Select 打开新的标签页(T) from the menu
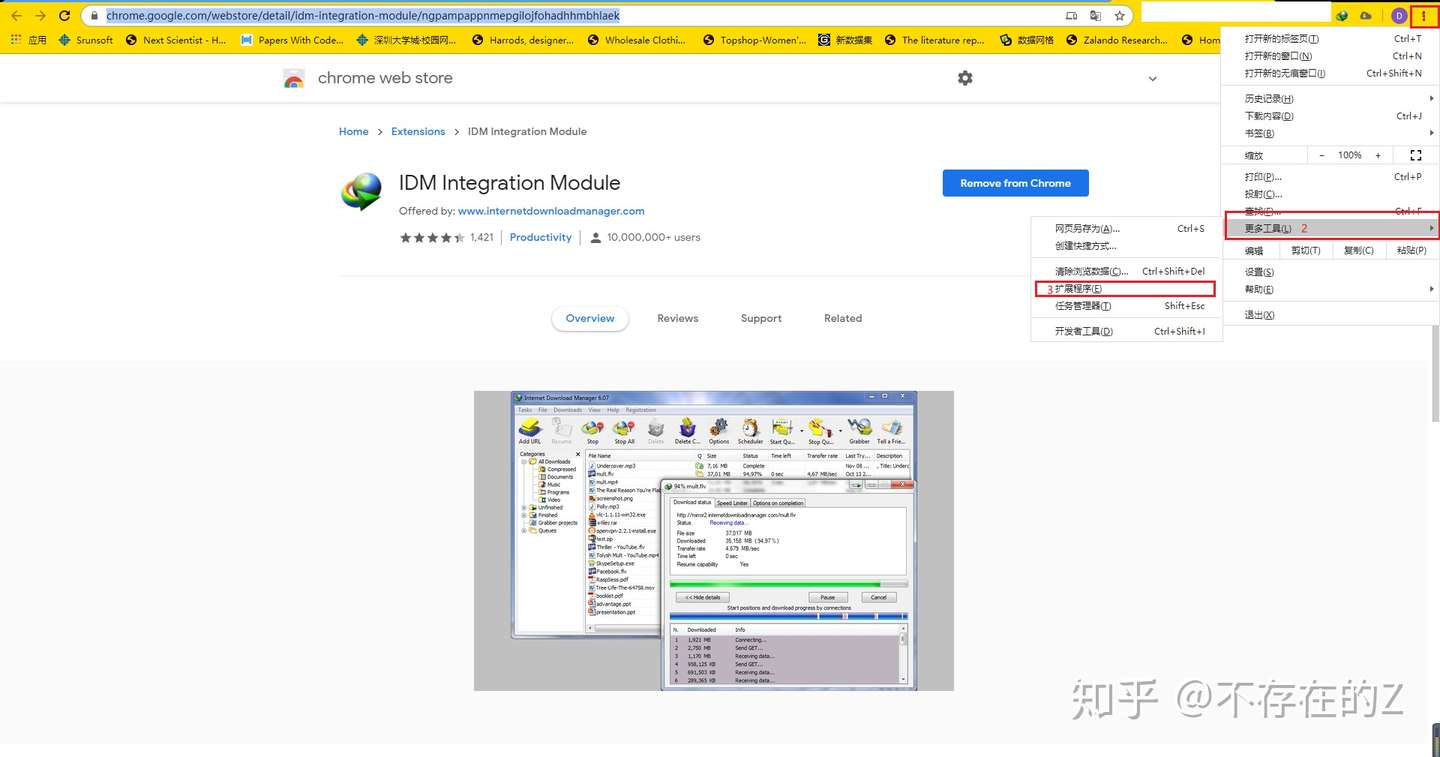 click(1330, 39)
